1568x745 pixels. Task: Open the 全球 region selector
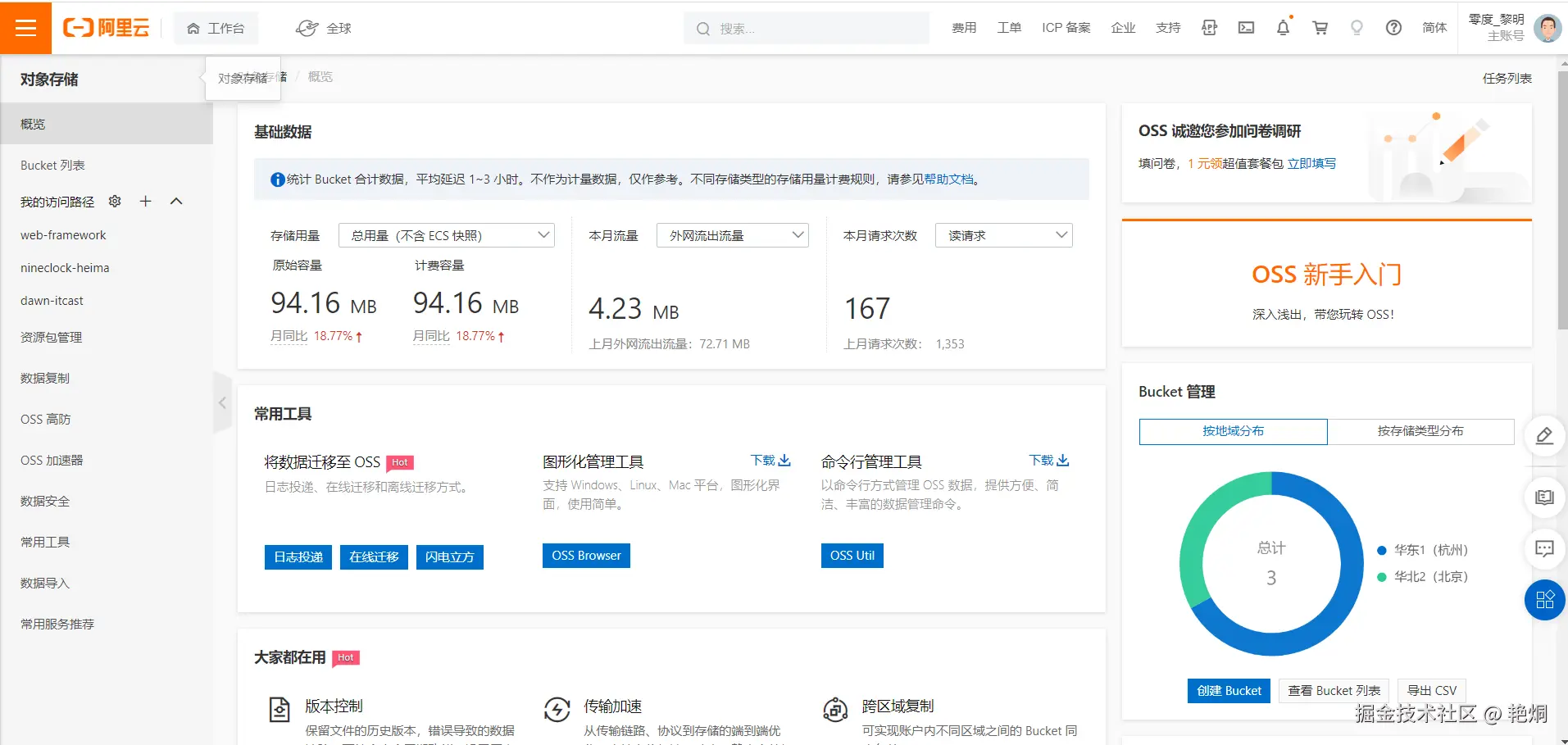(324, 28)
